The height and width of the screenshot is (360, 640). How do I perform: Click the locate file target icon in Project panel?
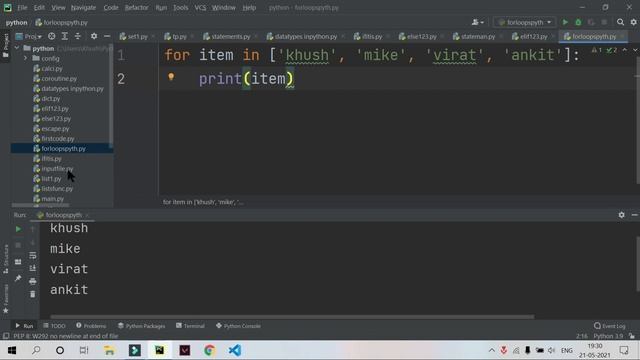click(51, 36)
